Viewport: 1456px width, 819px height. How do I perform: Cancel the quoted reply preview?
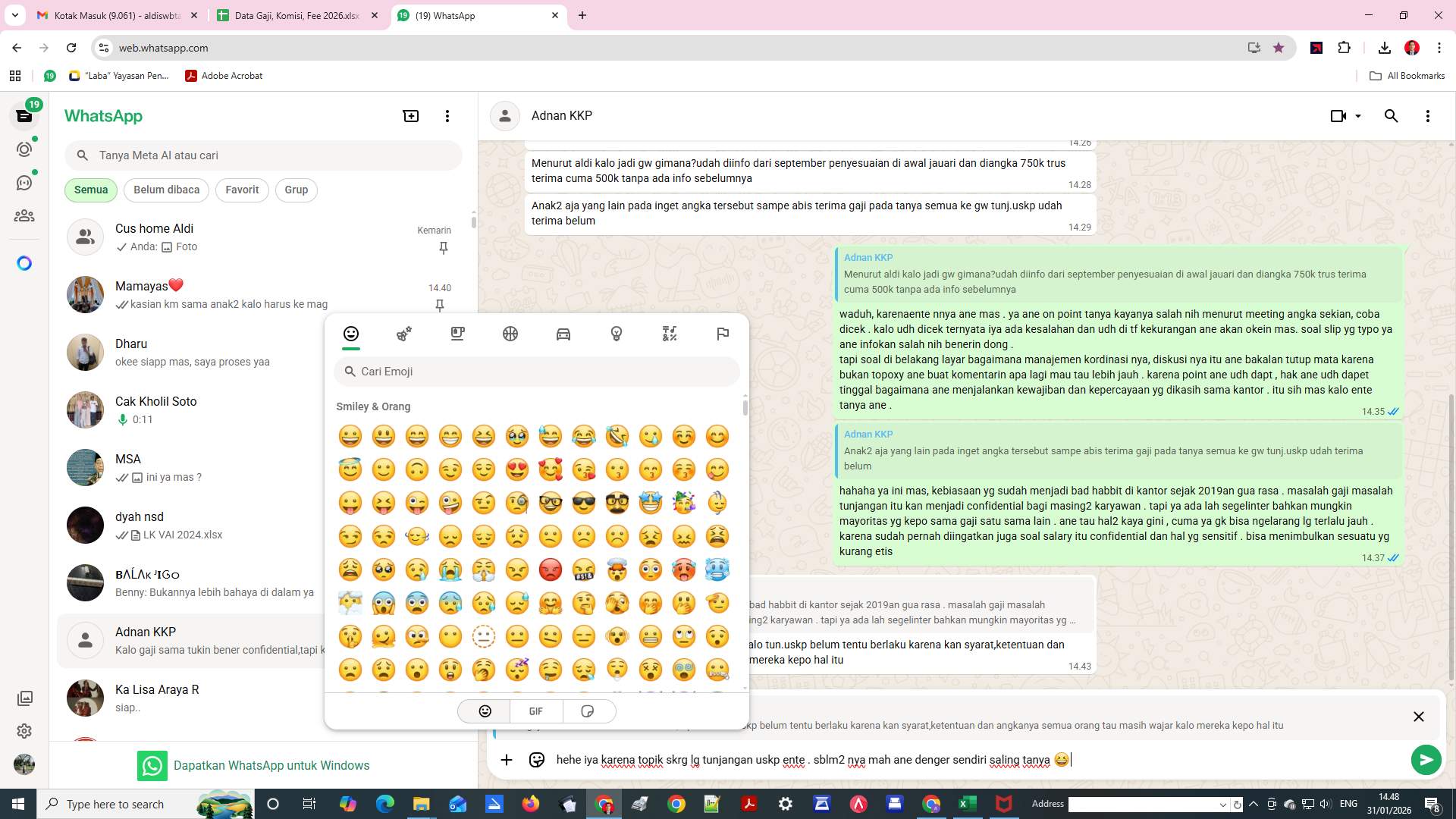pos(1418,717)
